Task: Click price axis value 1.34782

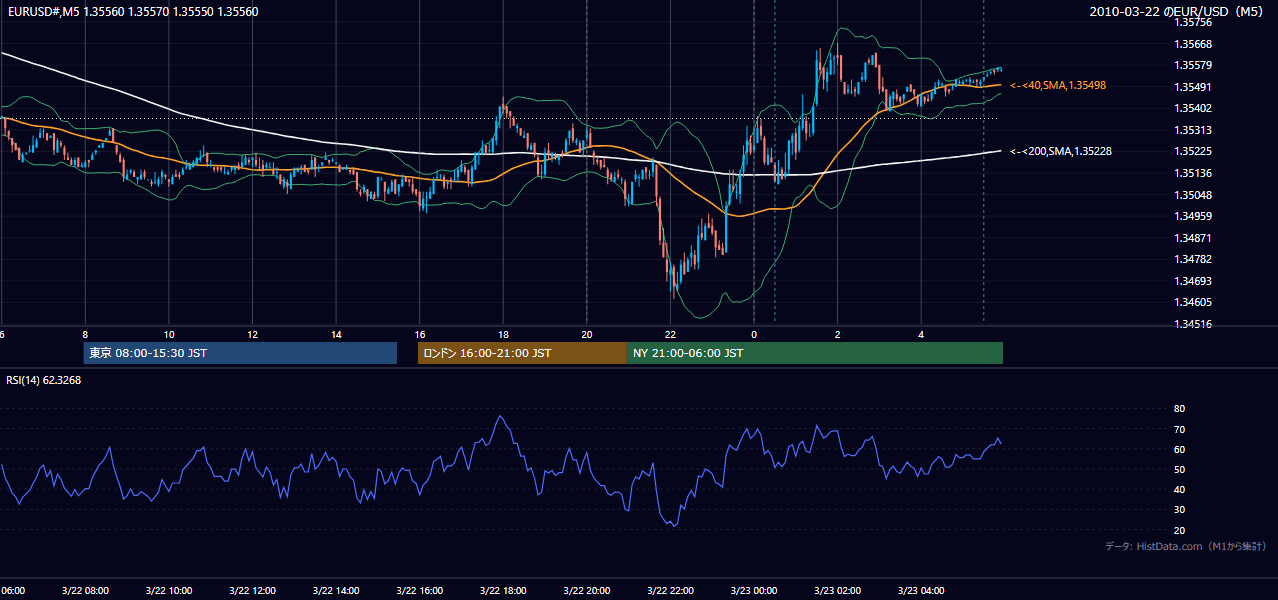Action: click(x=1192, y=260)
